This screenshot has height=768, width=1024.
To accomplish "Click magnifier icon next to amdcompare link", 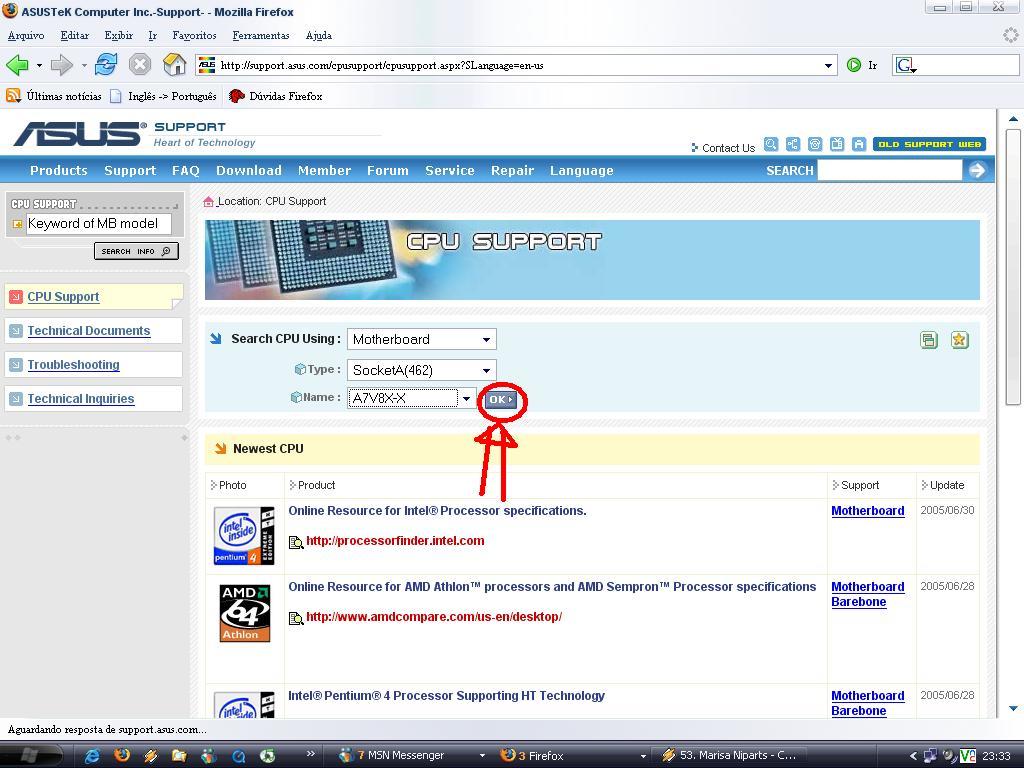I will pos(296,618).
